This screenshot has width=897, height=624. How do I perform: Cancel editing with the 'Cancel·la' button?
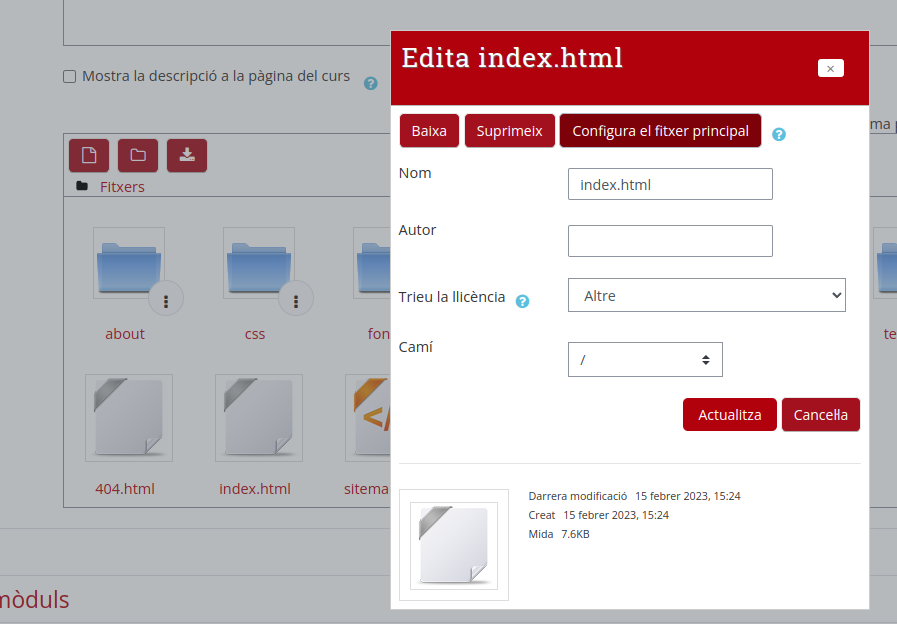(820, 415)
